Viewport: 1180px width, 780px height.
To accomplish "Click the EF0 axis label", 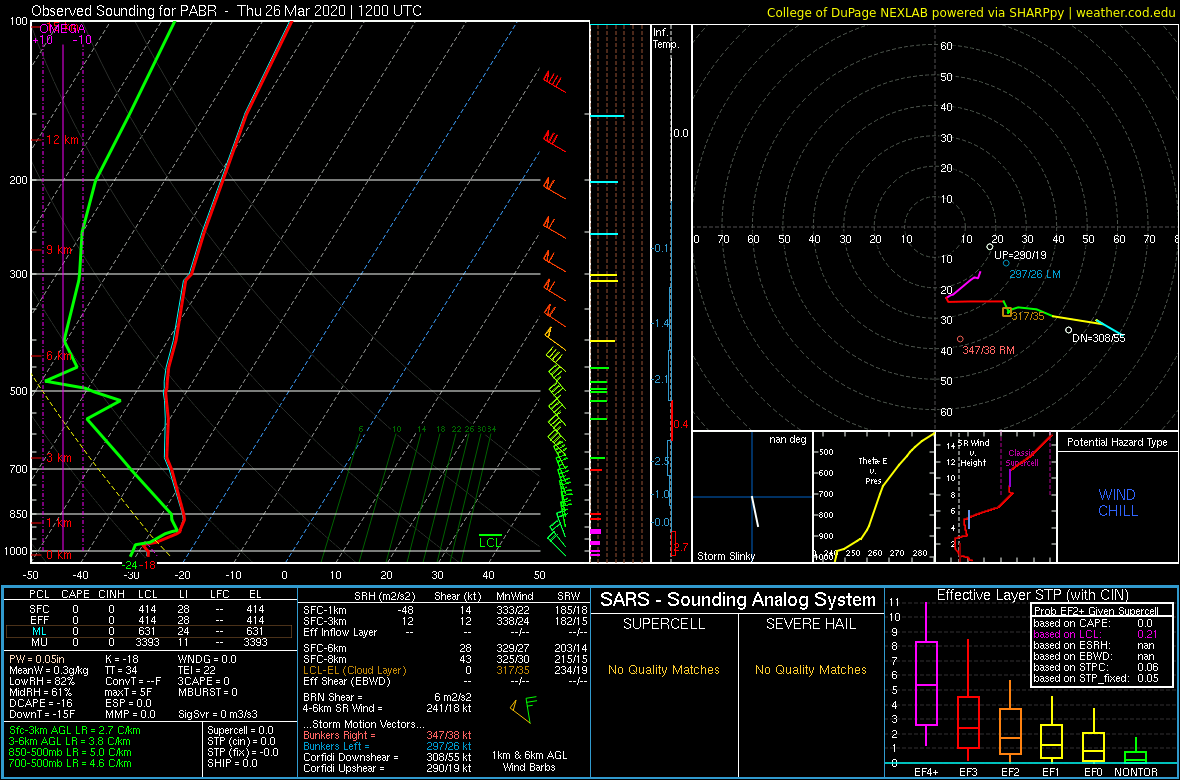I will coord(1093,772).
